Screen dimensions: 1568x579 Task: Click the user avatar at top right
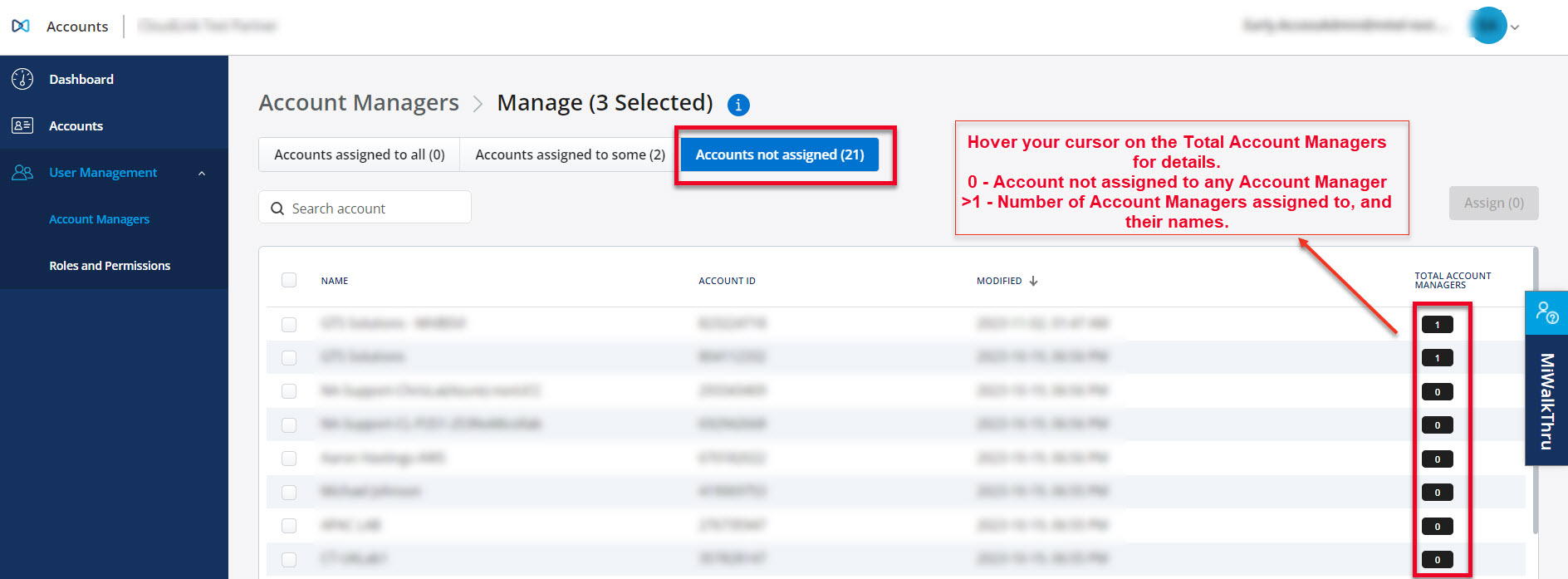1487,27
